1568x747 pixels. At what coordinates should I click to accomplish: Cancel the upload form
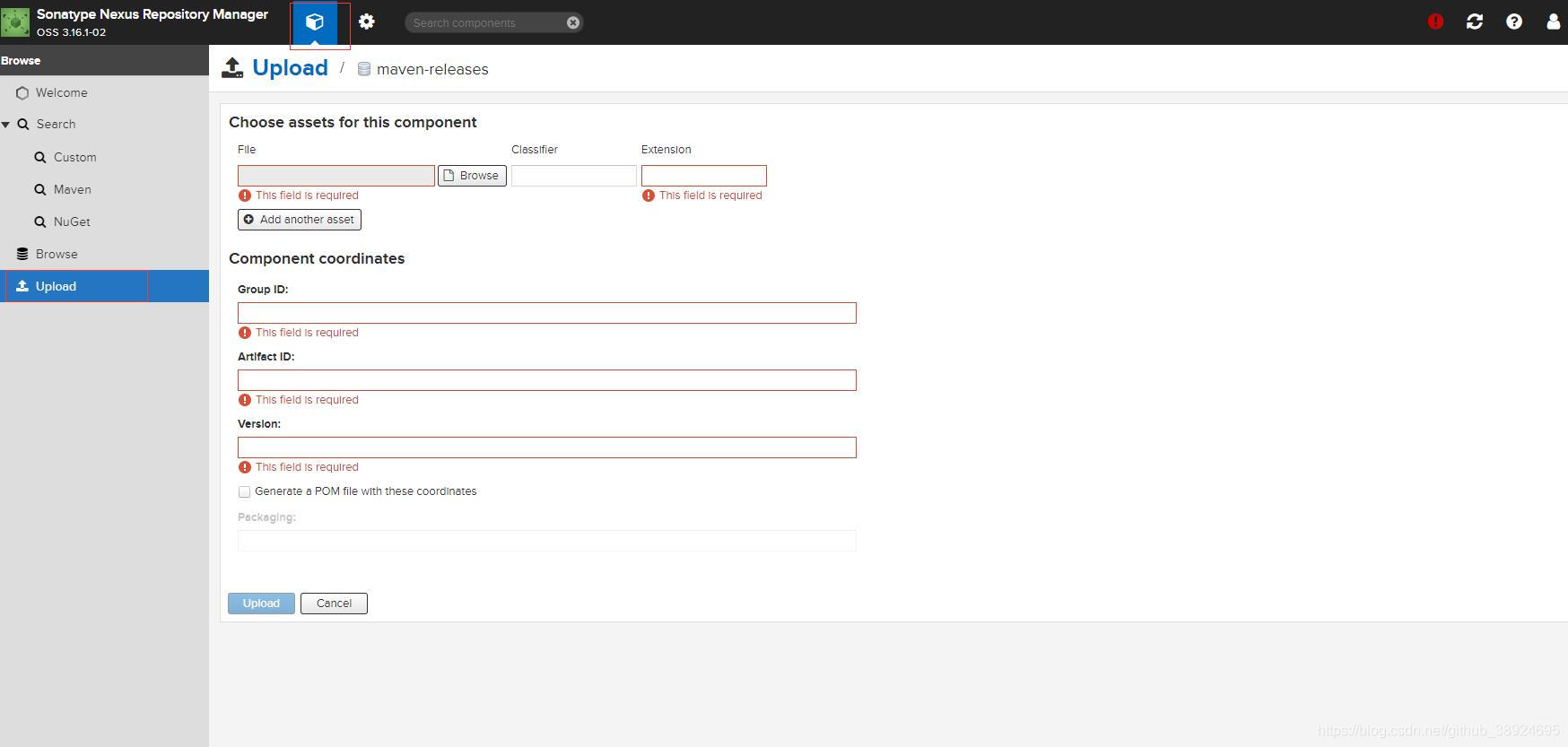[334, 604]
